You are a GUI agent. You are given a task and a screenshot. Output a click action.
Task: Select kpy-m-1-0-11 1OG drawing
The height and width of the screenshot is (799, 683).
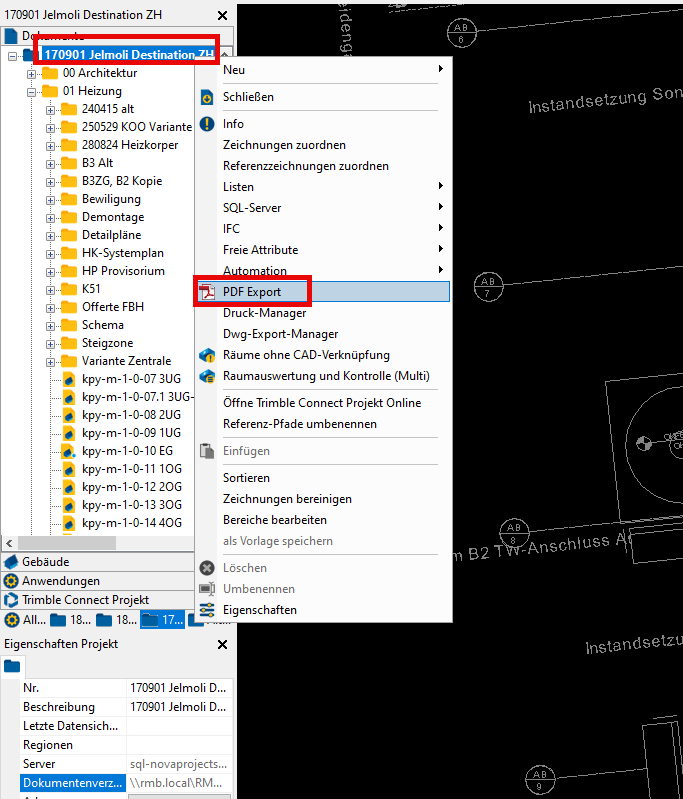pos(132,469)
